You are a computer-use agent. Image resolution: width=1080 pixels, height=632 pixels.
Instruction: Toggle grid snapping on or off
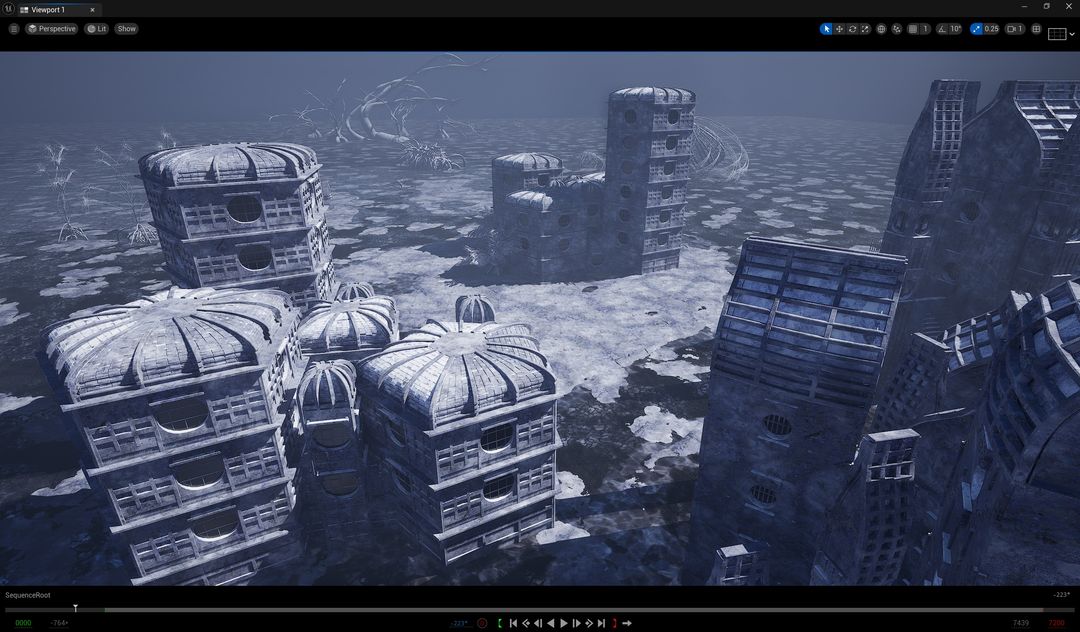pyautogui.click(x=913, y=29)
